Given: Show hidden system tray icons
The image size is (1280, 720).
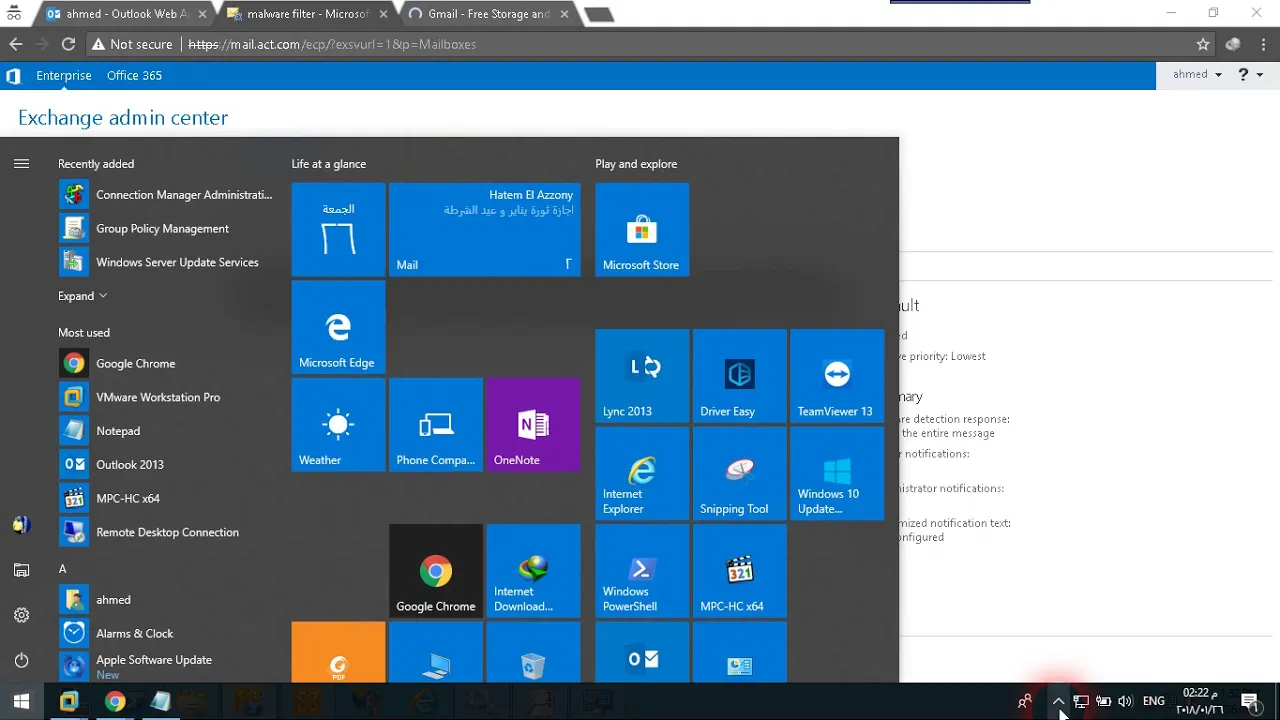Looking at the screenshot, I should pos(1058,701).
